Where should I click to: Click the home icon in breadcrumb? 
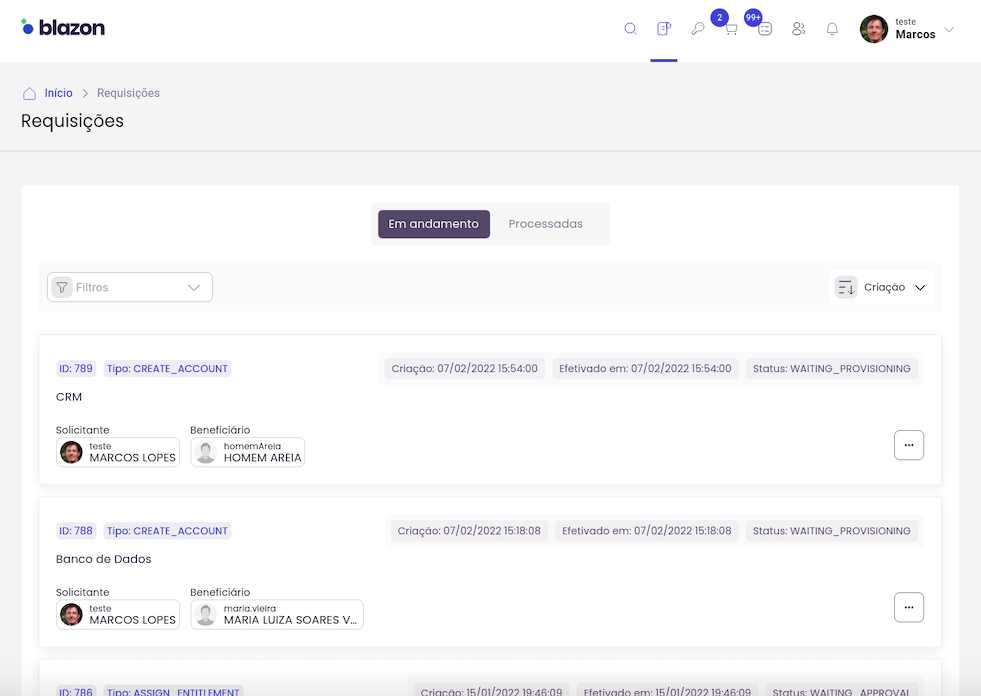pyautogui.click(x=30, y=93)
